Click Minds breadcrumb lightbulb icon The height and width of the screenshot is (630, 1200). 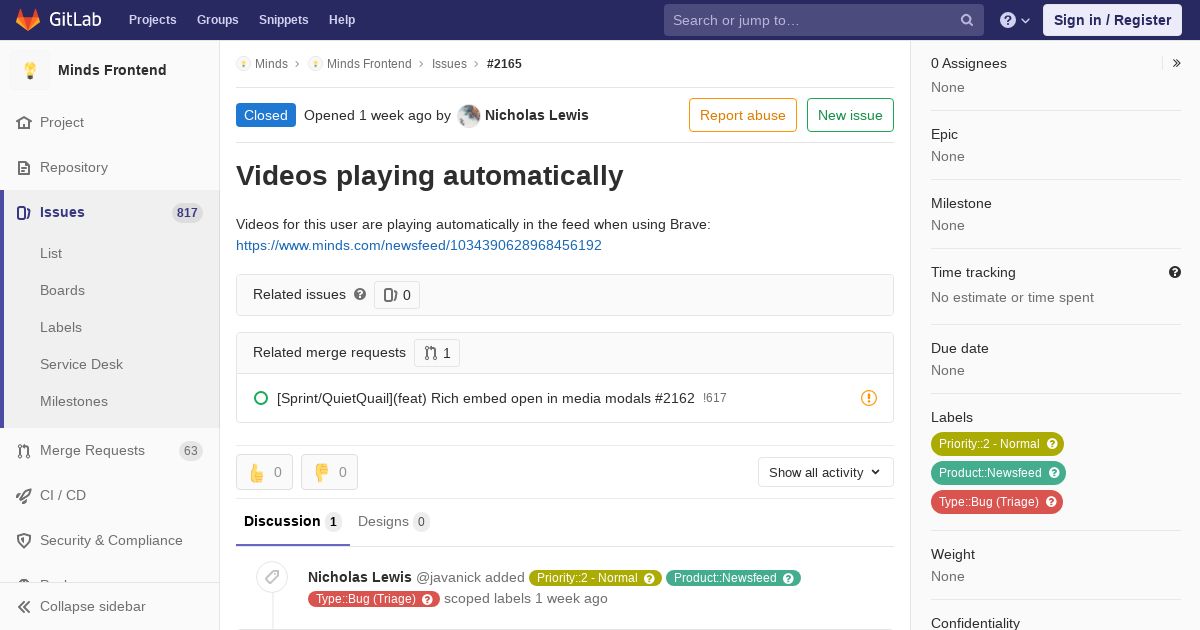click(243, 63)
